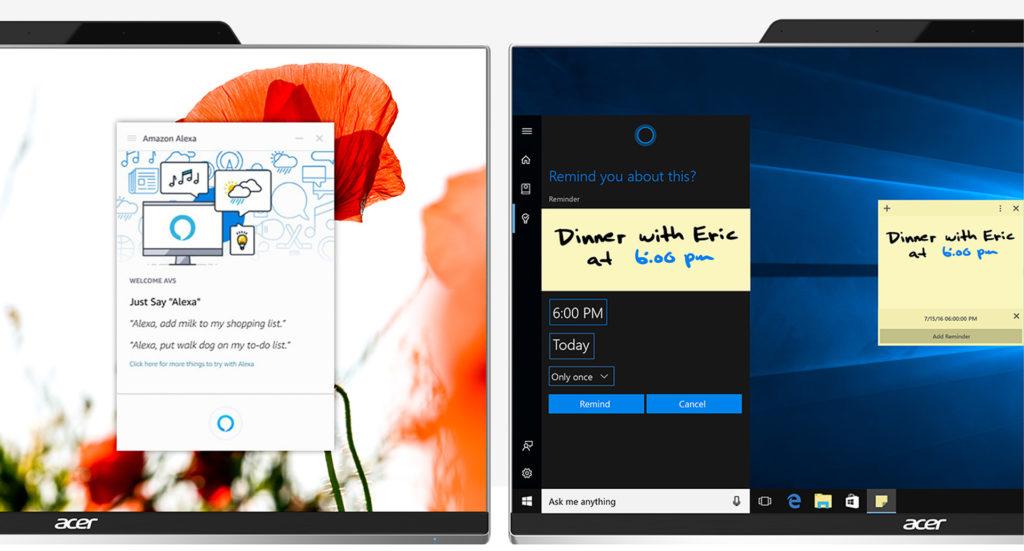Open Cortana Feedback icon
The image size is (1024, 551).
pos(527,446)
